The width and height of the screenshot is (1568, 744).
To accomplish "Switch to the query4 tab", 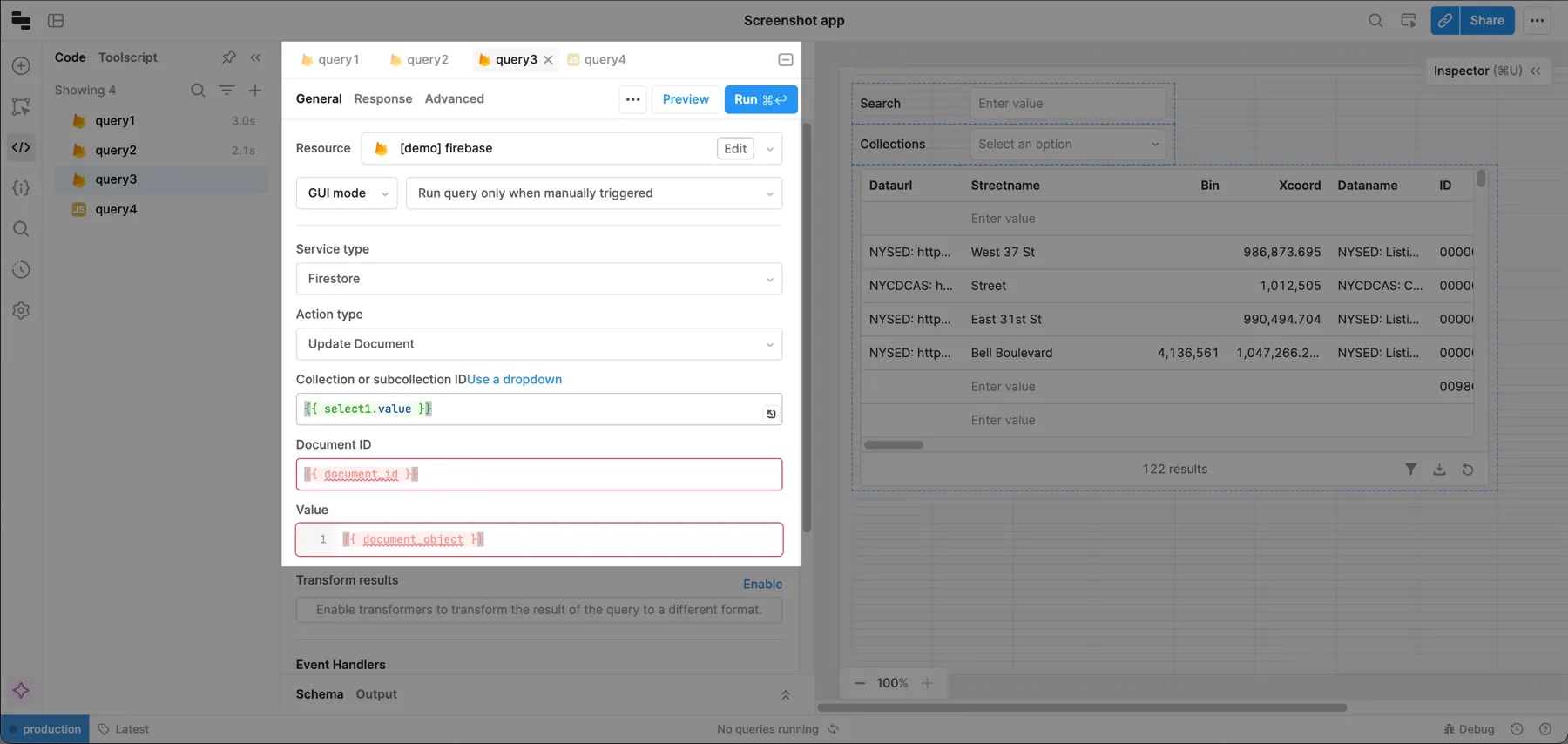I will point(597,60).
